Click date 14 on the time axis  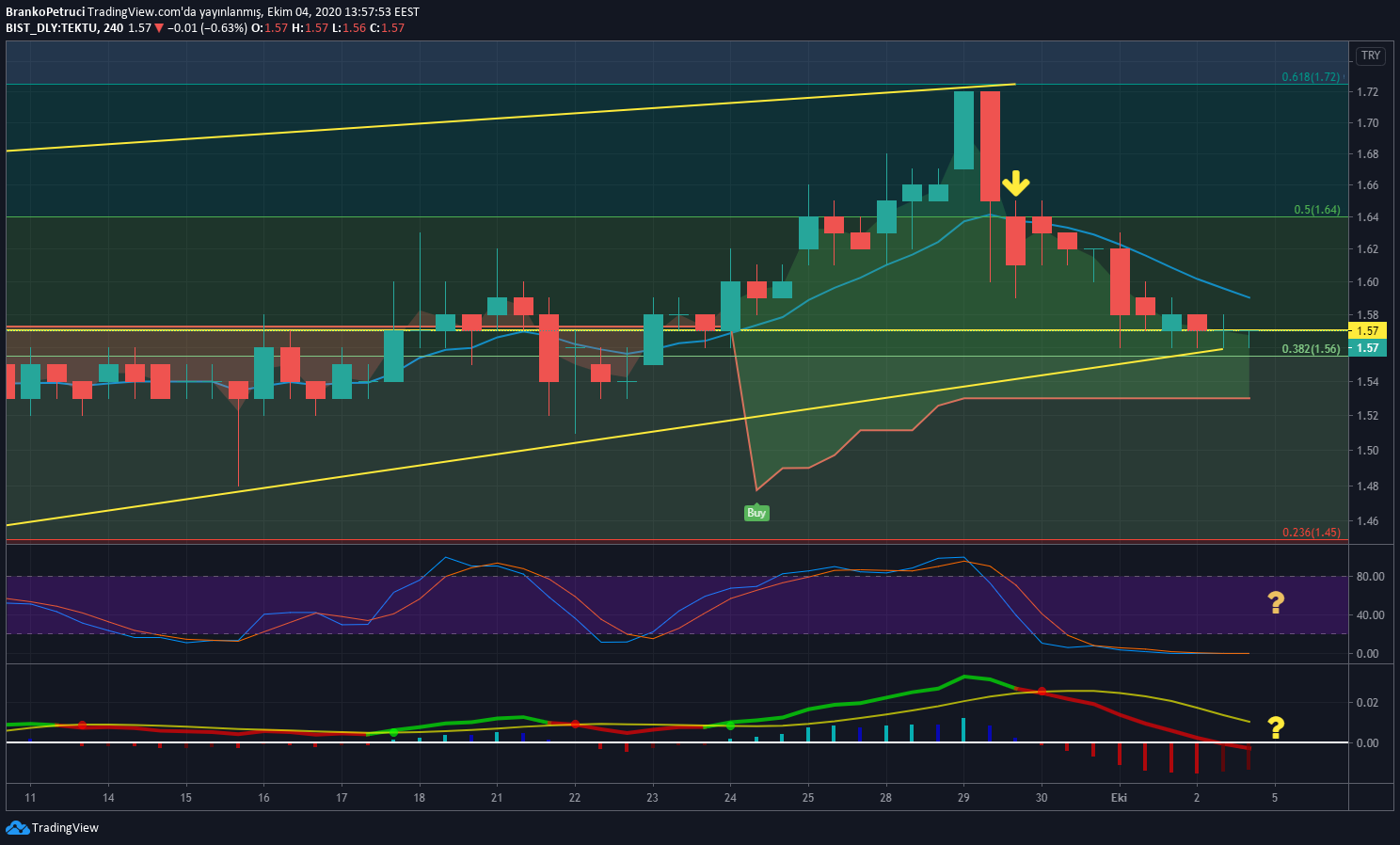tap(108, 798)
